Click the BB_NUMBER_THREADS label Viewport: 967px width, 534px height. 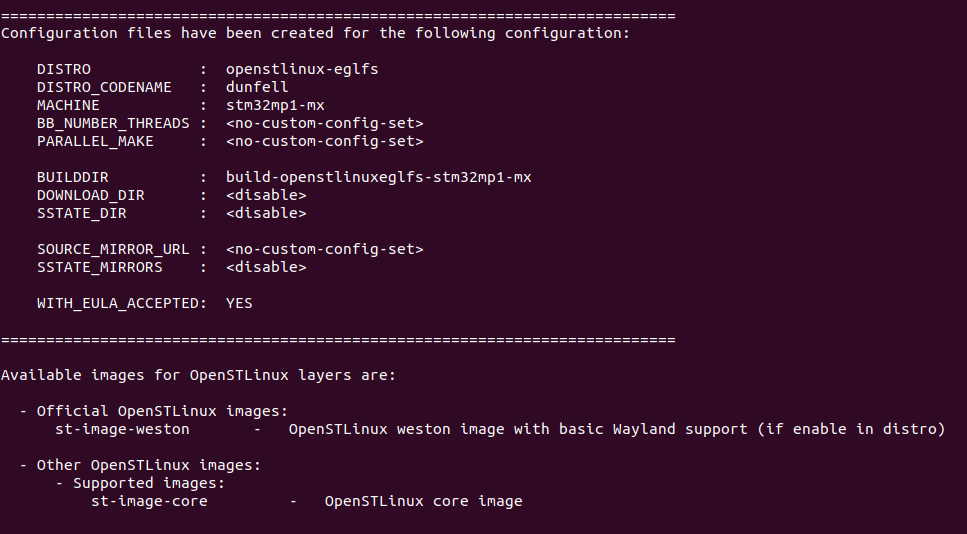[x=113, y=124]
